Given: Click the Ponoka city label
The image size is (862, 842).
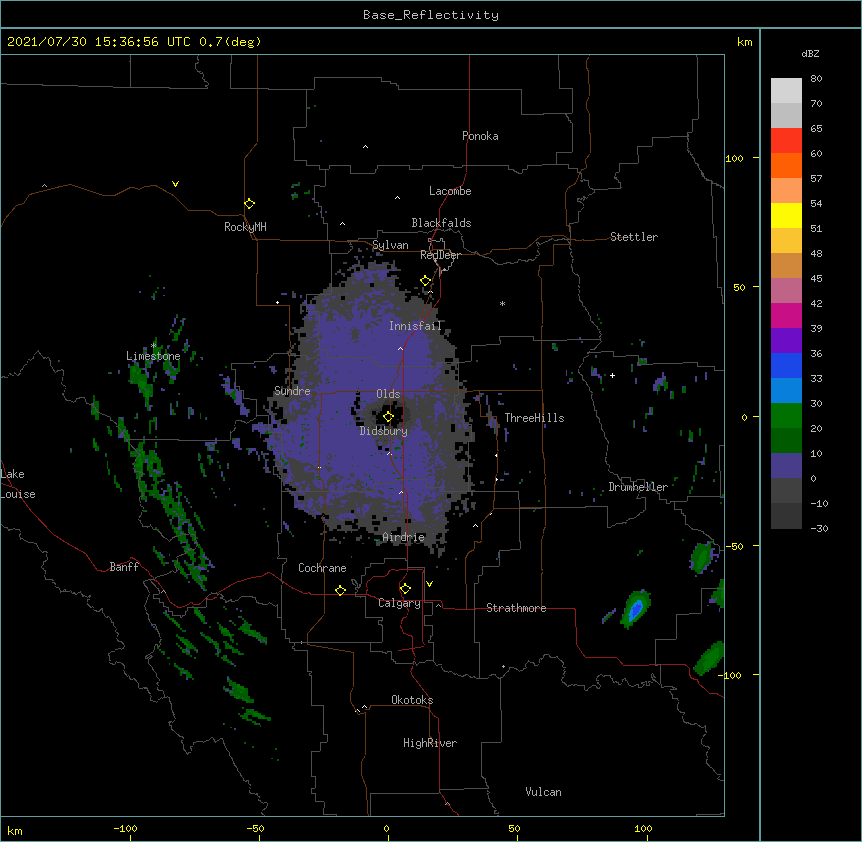Looking at the screenshot, I should (480, 136).
